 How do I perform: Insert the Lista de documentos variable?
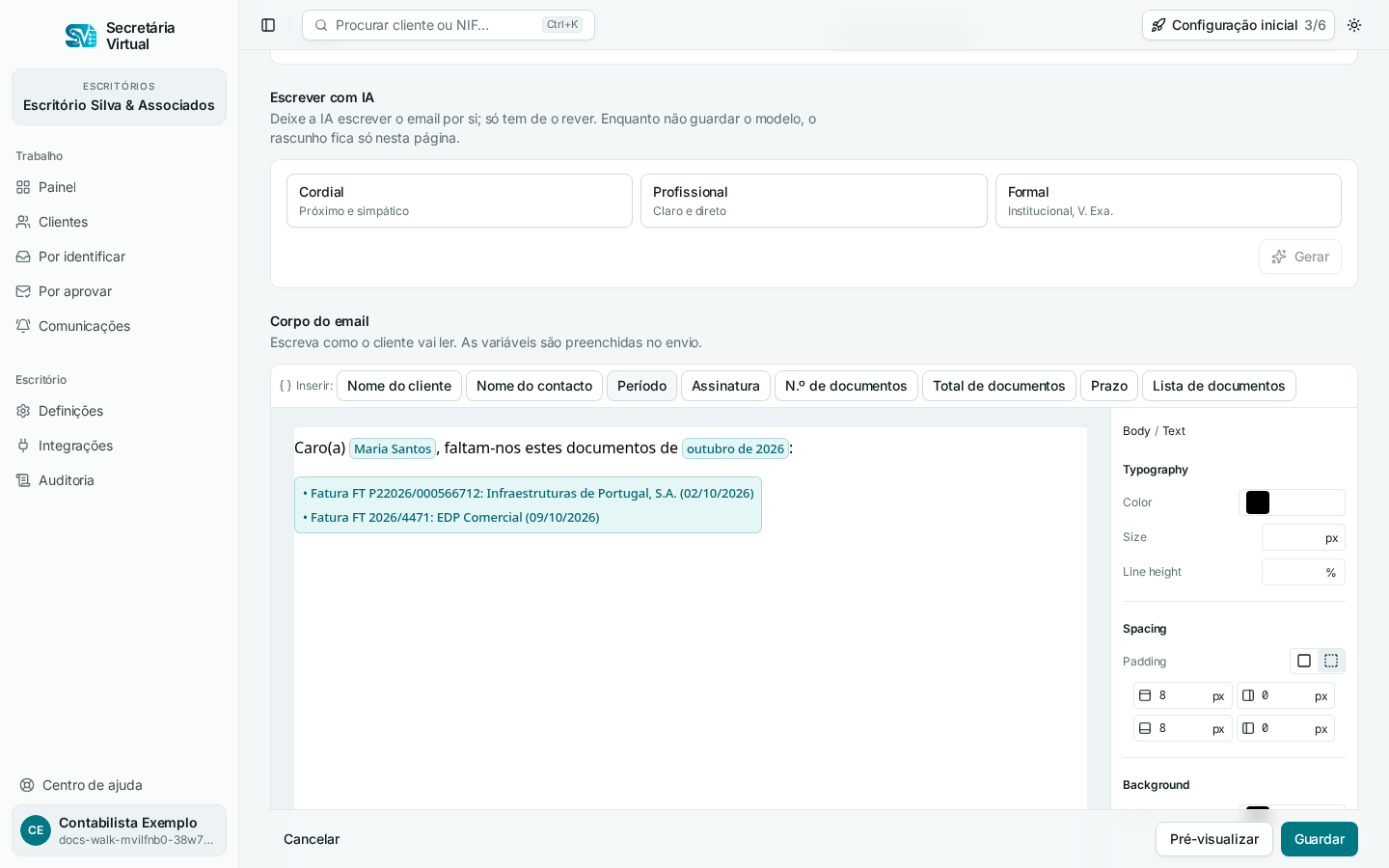(1219, 386)
